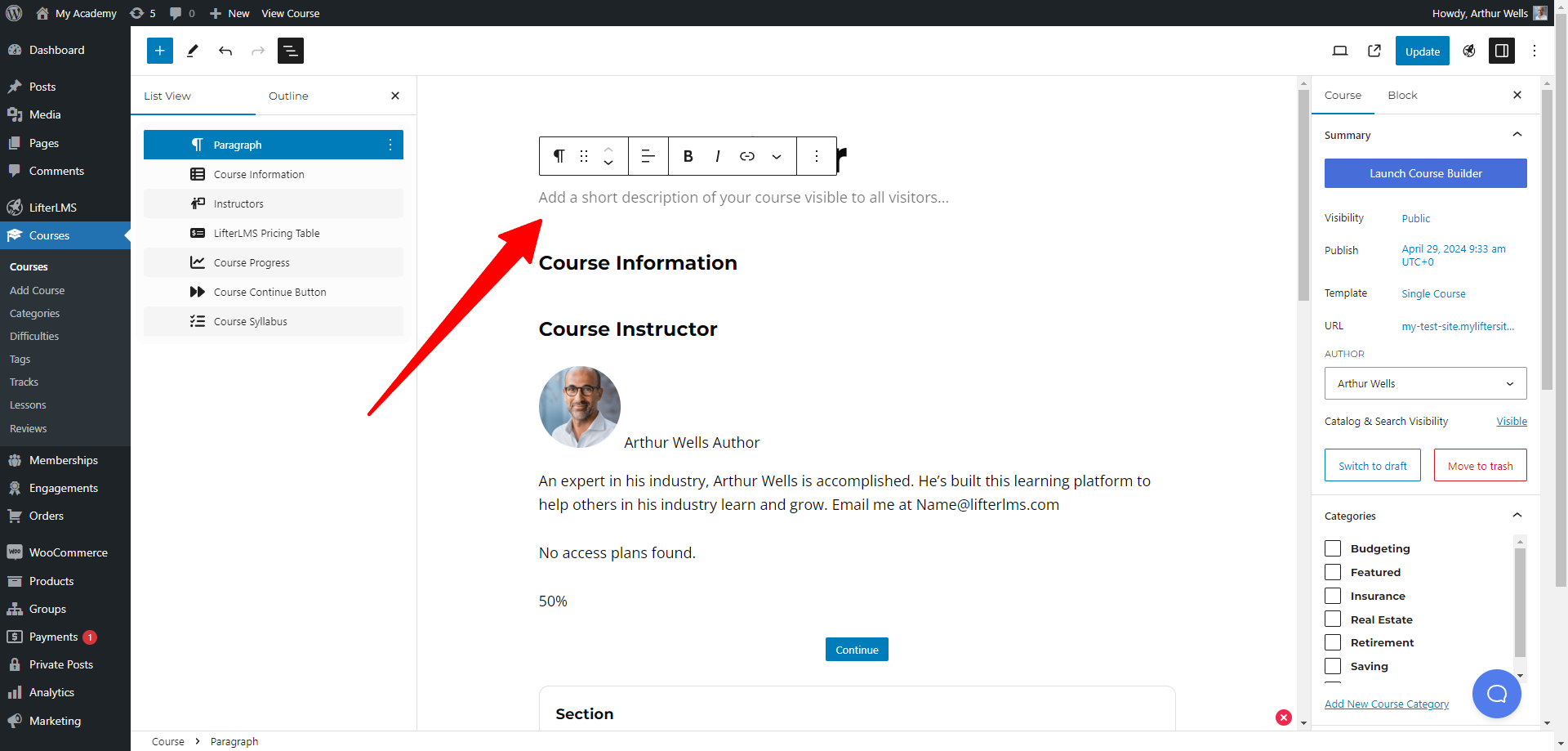Switch to the Block tab
This screenshot has height=751, width=1568.
click(1402, 95)
